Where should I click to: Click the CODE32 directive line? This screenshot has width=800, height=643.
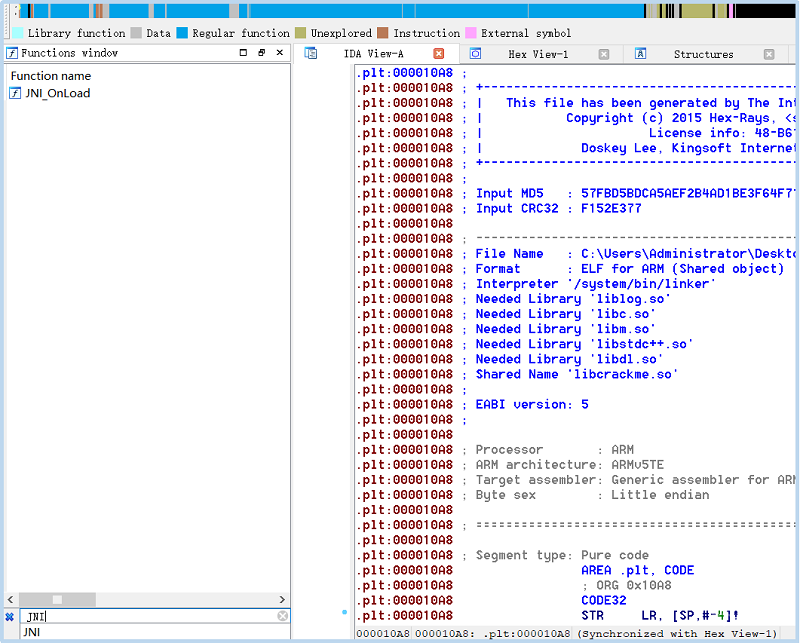pos(604,600)
